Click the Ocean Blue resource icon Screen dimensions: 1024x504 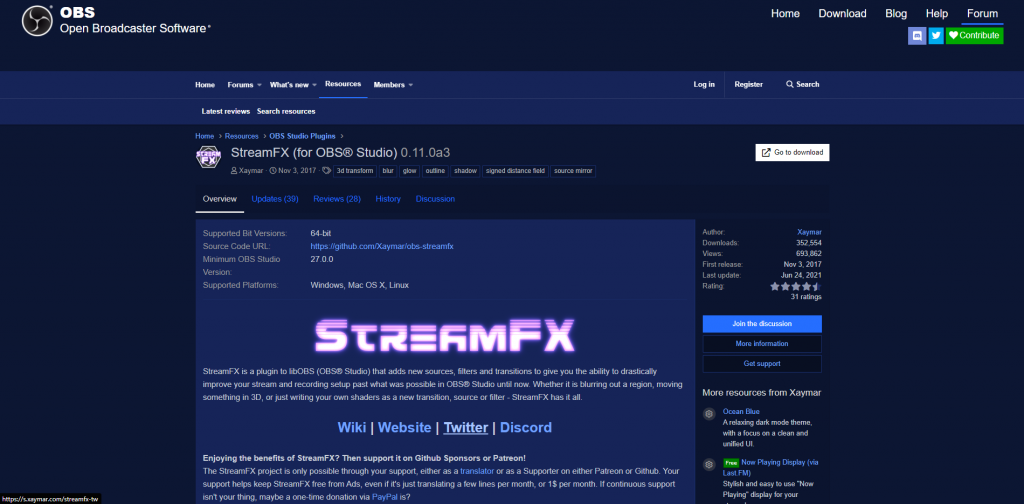click(709, 414)
